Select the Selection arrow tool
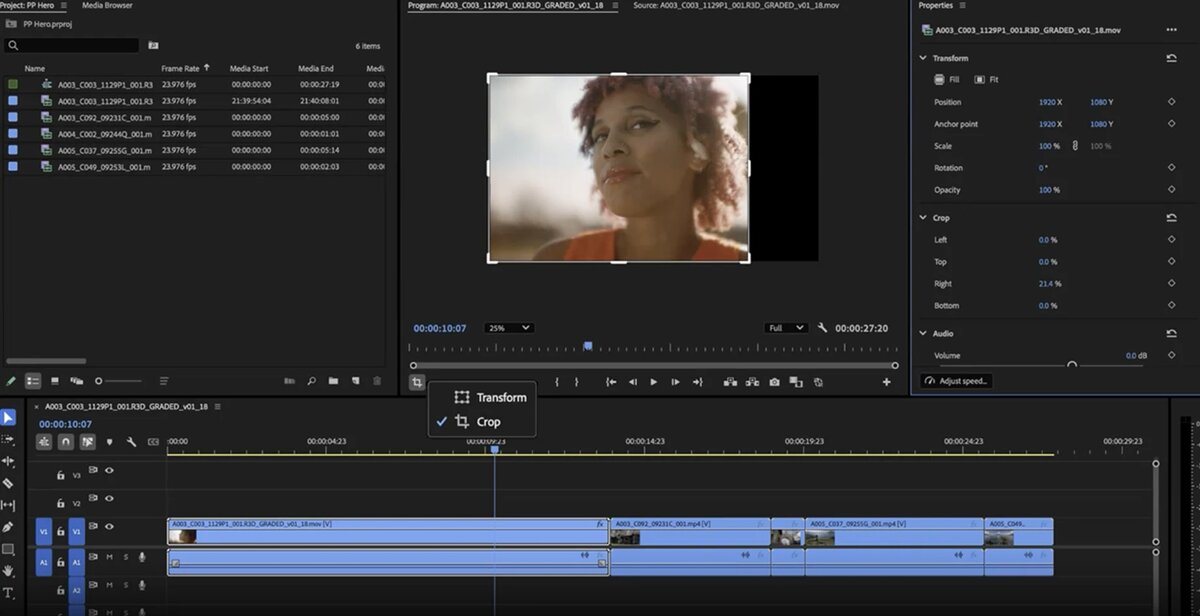The height and width of the screenshot is (616, 1200). click(x=8, y=417)
